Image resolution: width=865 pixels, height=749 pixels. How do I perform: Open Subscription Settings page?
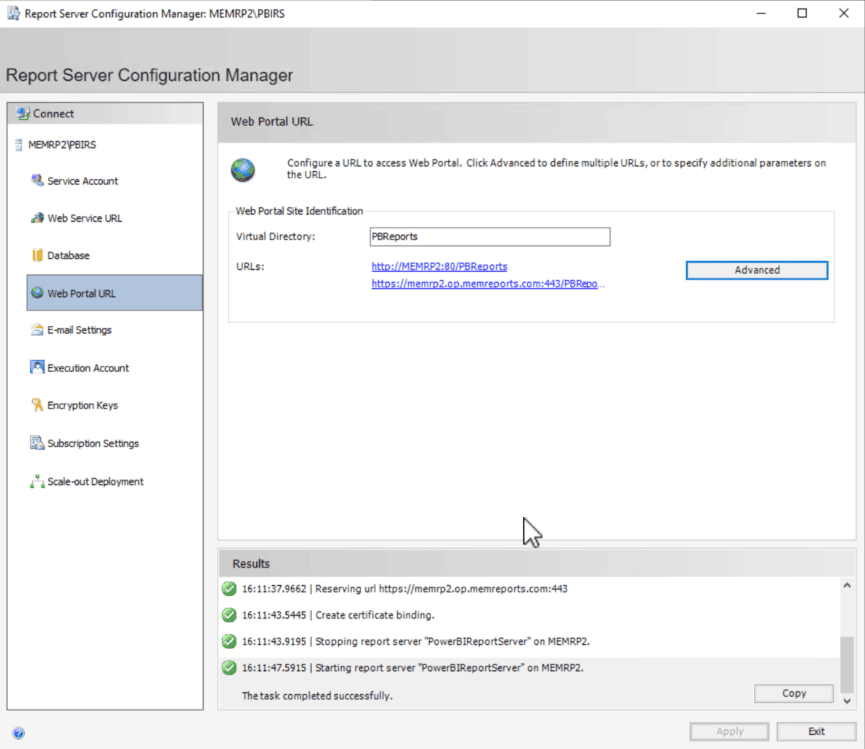[x=93, y=443]
